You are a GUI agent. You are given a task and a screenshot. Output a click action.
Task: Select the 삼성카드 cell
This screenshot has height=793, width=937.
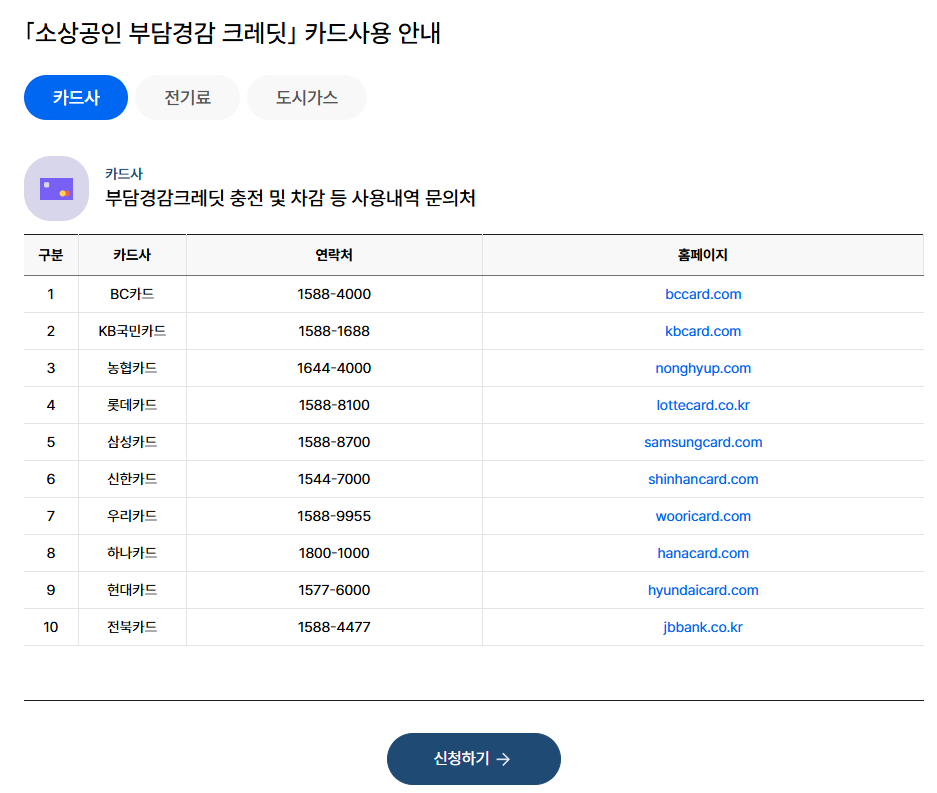pos(132,442)
